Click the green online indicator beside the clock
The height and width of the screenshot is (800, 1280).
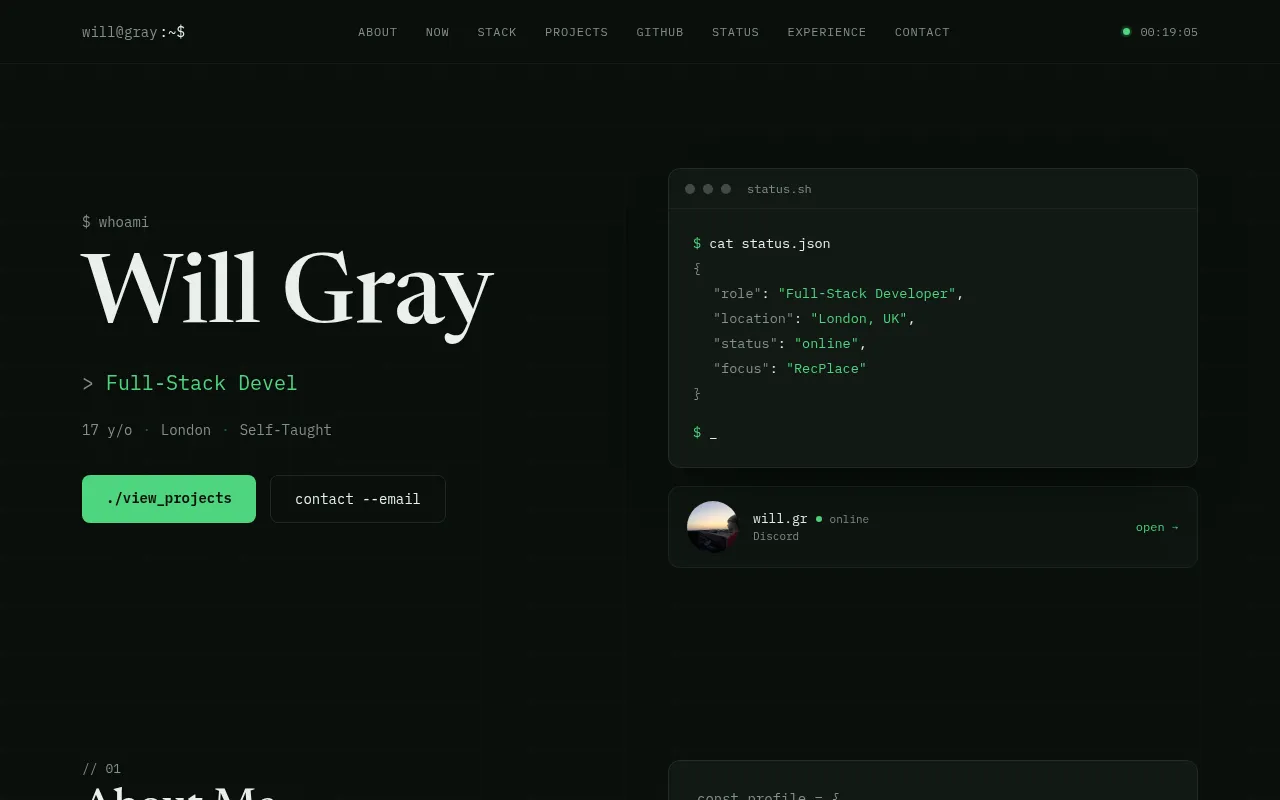1126,32
